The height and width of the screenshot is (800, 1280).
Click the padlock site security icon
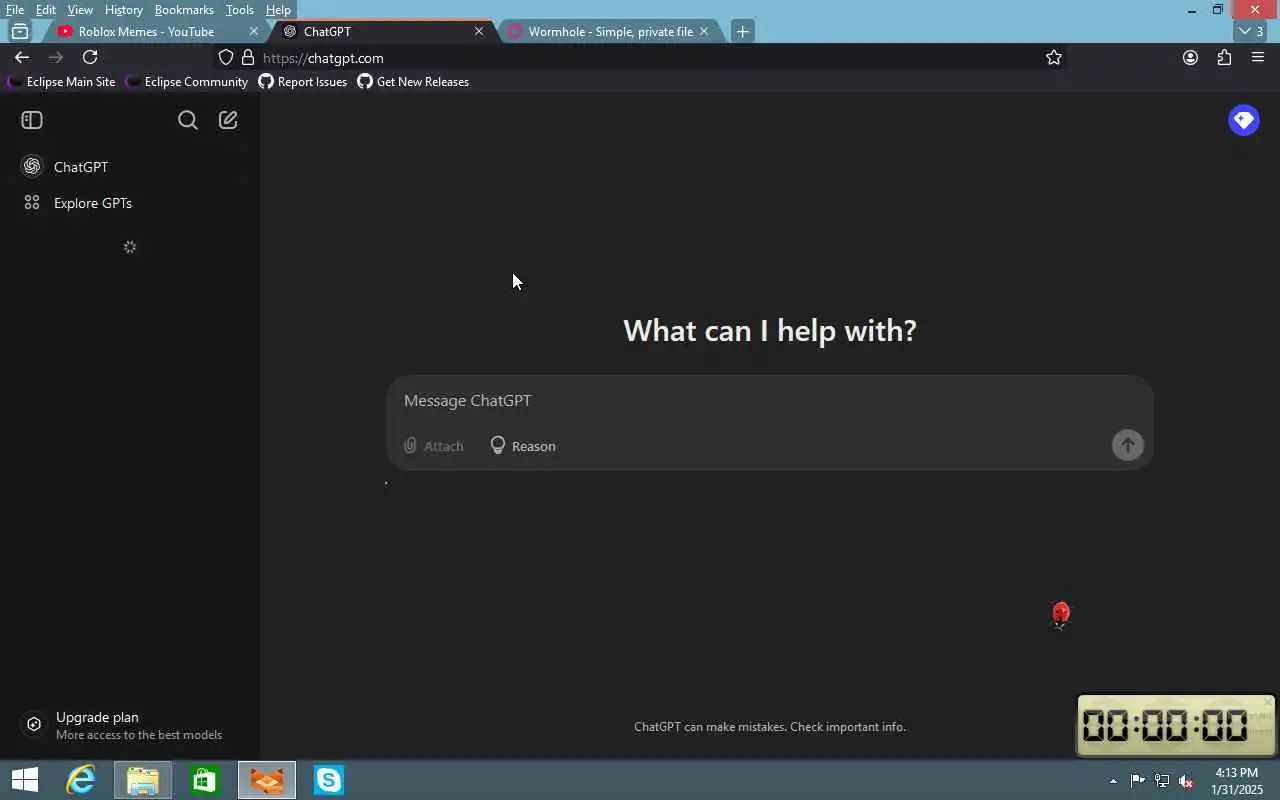coord(248,58)
